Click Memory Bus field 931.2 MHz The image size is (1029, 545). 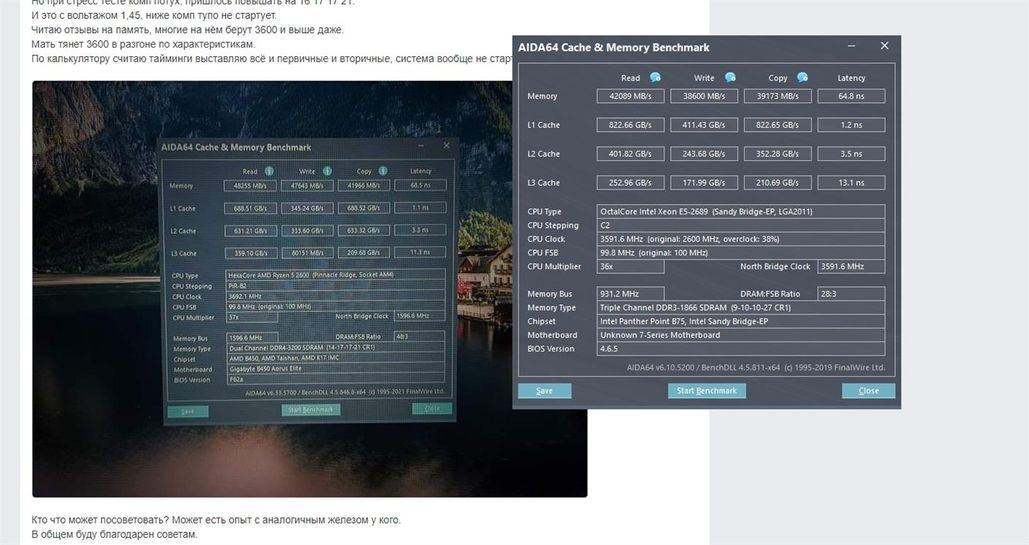(x=630, y=294)
